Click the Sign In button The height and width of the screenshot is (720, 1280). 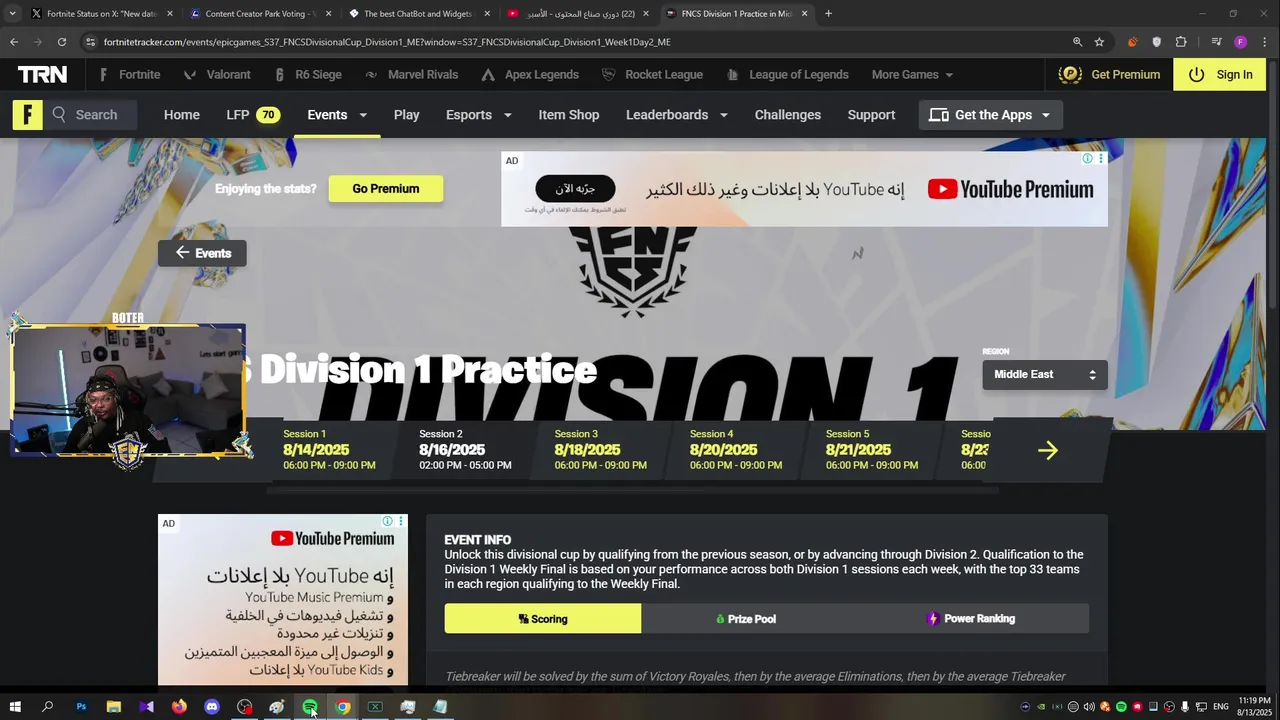click(1220, 75)
